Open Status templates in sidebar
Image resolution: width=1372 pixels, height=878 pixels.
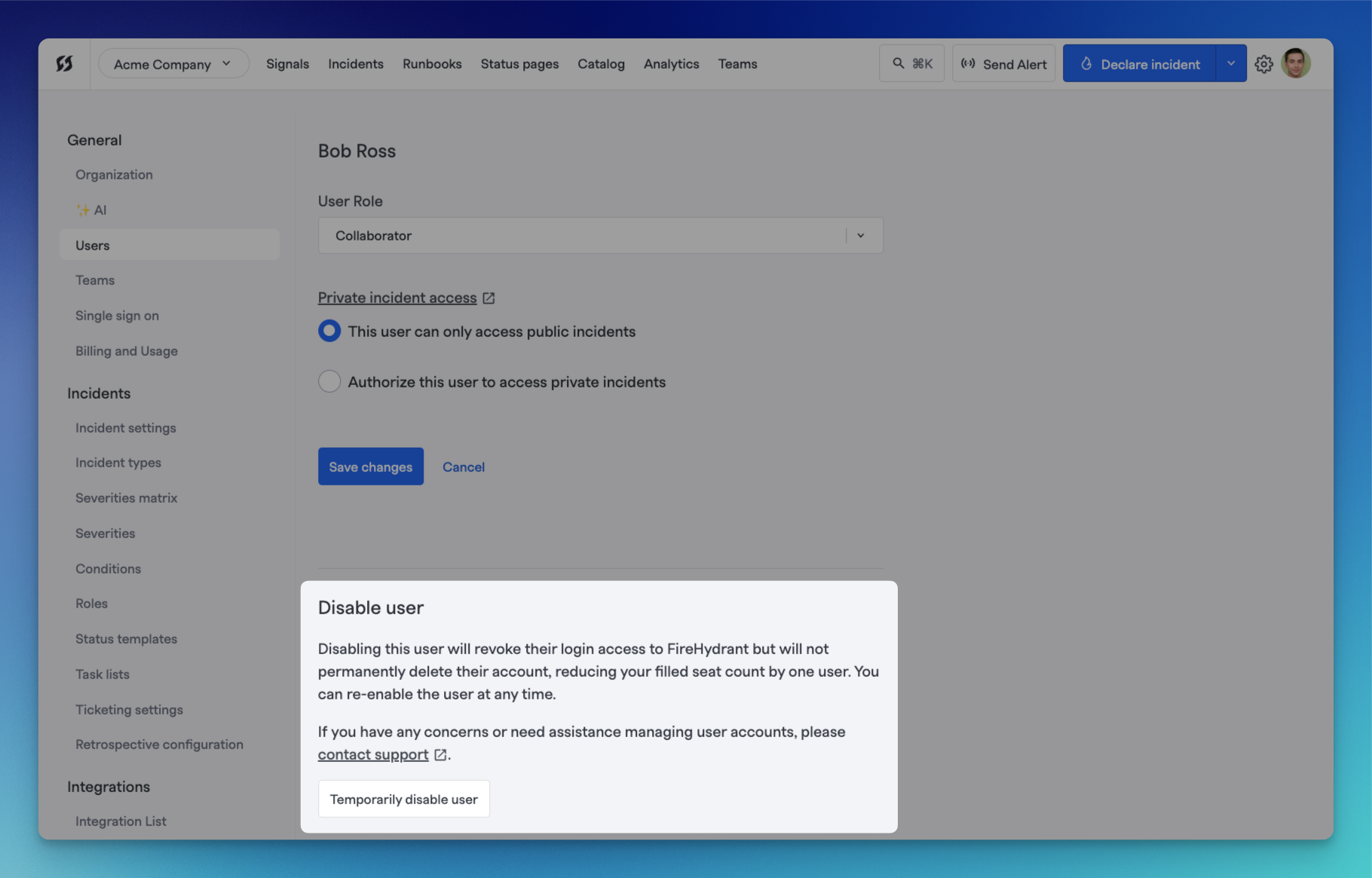[127, 639]
